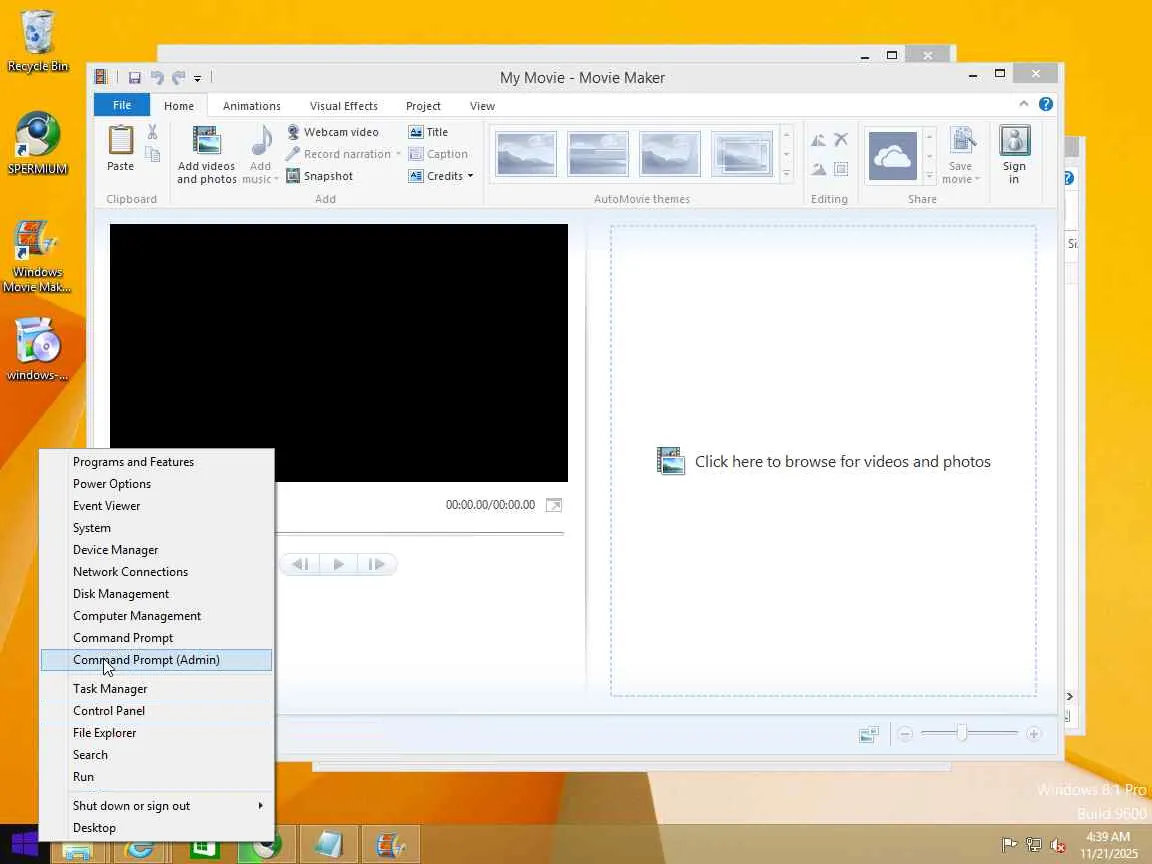The image size is (1152, 864).
Task: Add a Caption to the clip
Action: [x=439, y=154]
